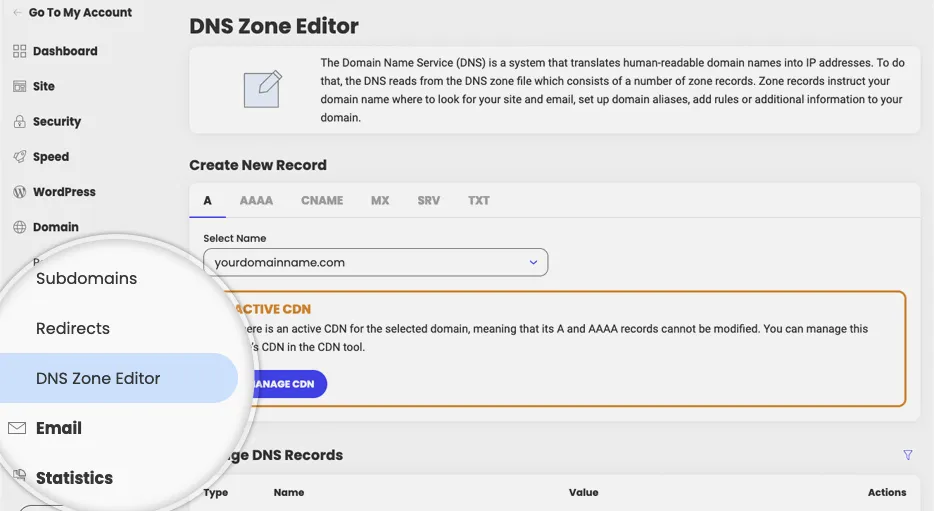This screenshot has width=934, height=511.
Task: Click the DNS zone edit pencil icon
Action: coord(263,89)
